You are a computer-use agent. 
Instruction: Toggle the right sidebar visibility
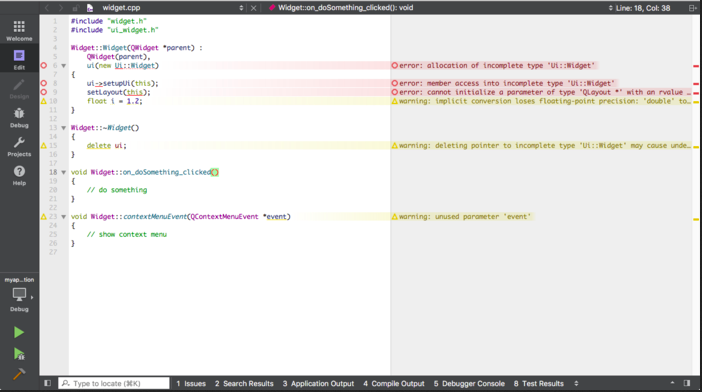(x=687, y=383)
